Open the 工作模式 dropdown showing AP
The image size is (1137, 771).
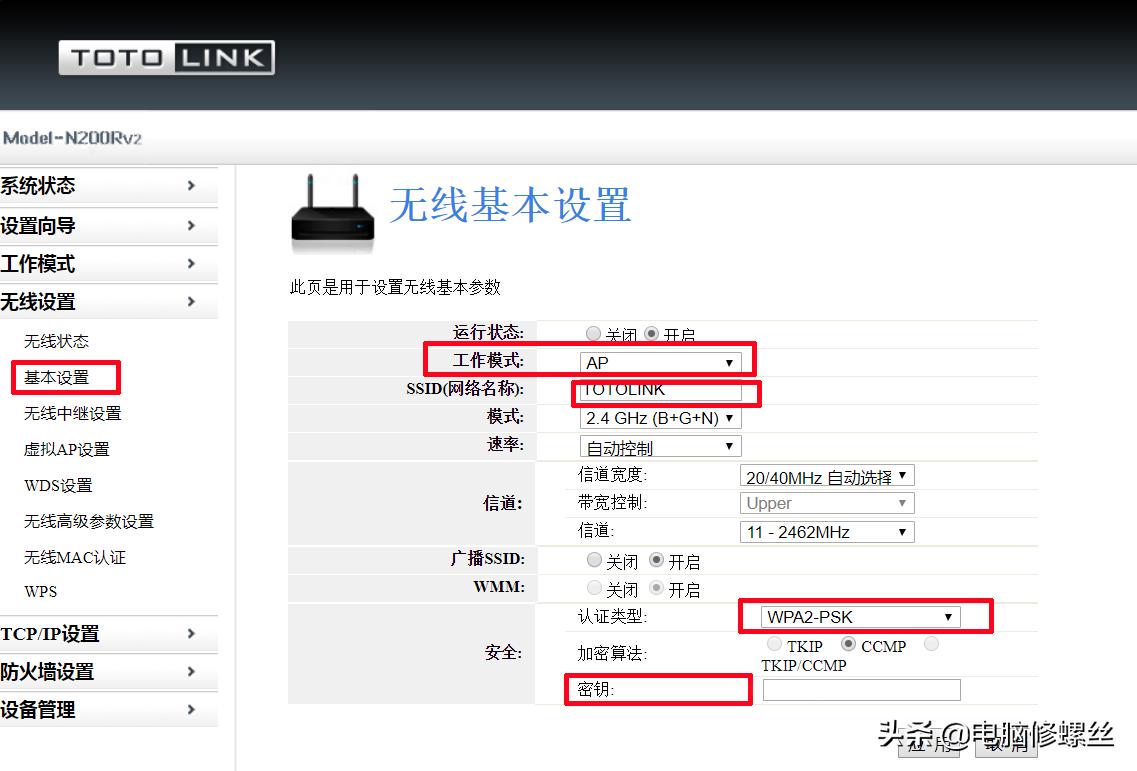[x=660, y=363]
